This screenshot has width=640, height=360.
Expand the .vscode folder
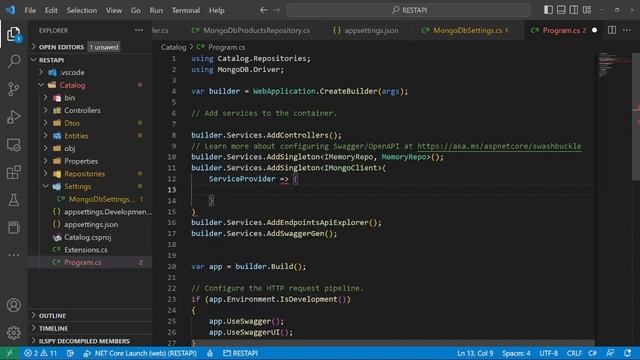tap(90, 73)
